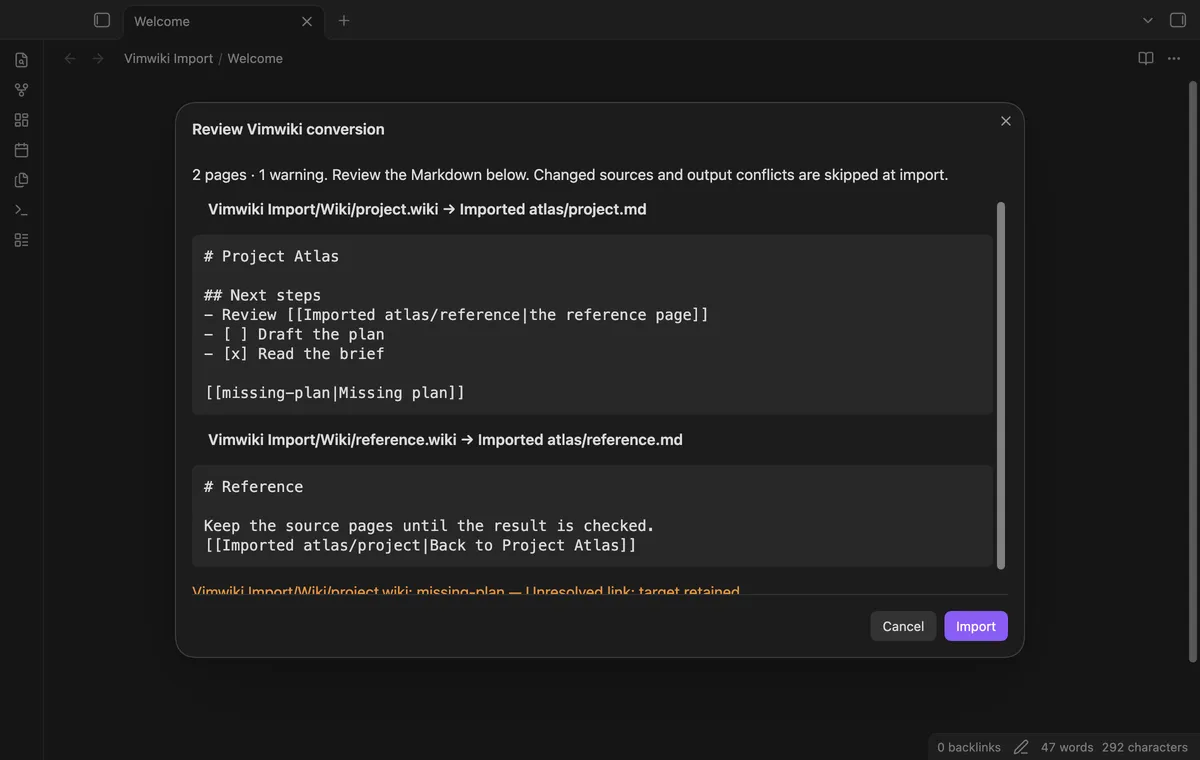Toggle the right sidebar panel icon
Image resolution: width=1200 pixels, height=760 pixels.
click(x=1178, y=20)
